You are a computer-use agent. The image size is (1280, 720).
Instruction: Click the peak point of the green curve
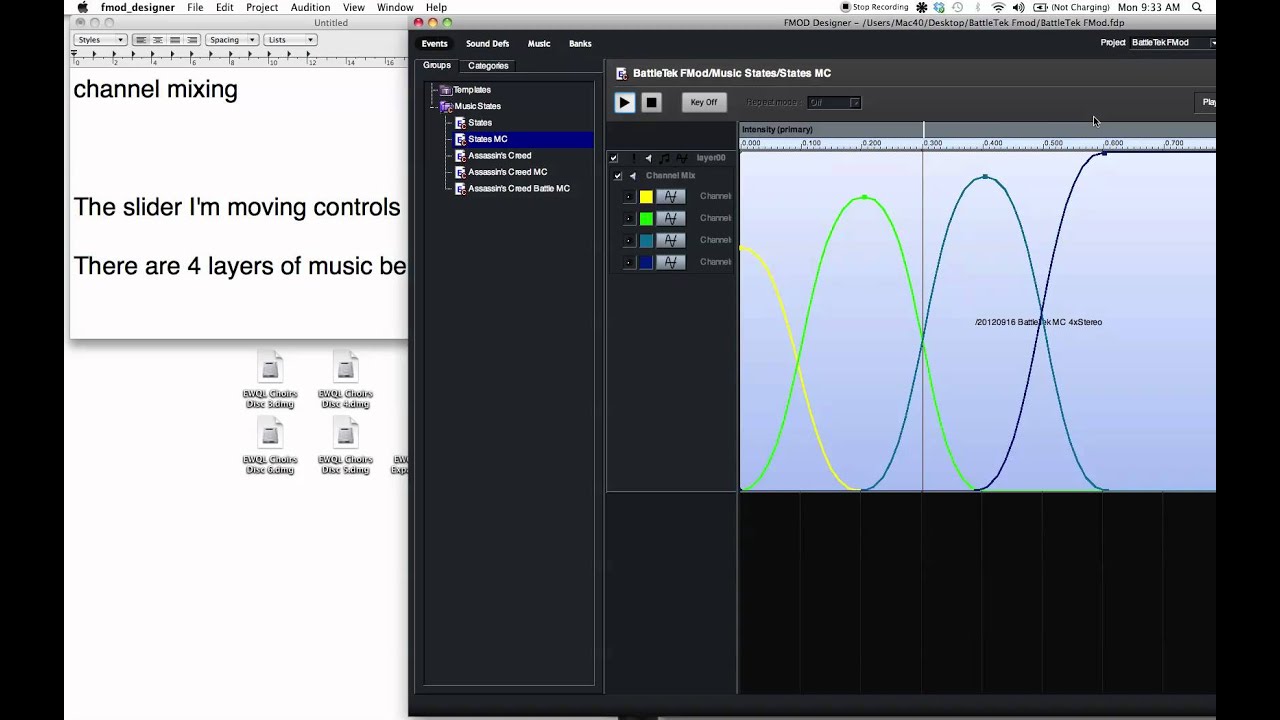(865, 197)
